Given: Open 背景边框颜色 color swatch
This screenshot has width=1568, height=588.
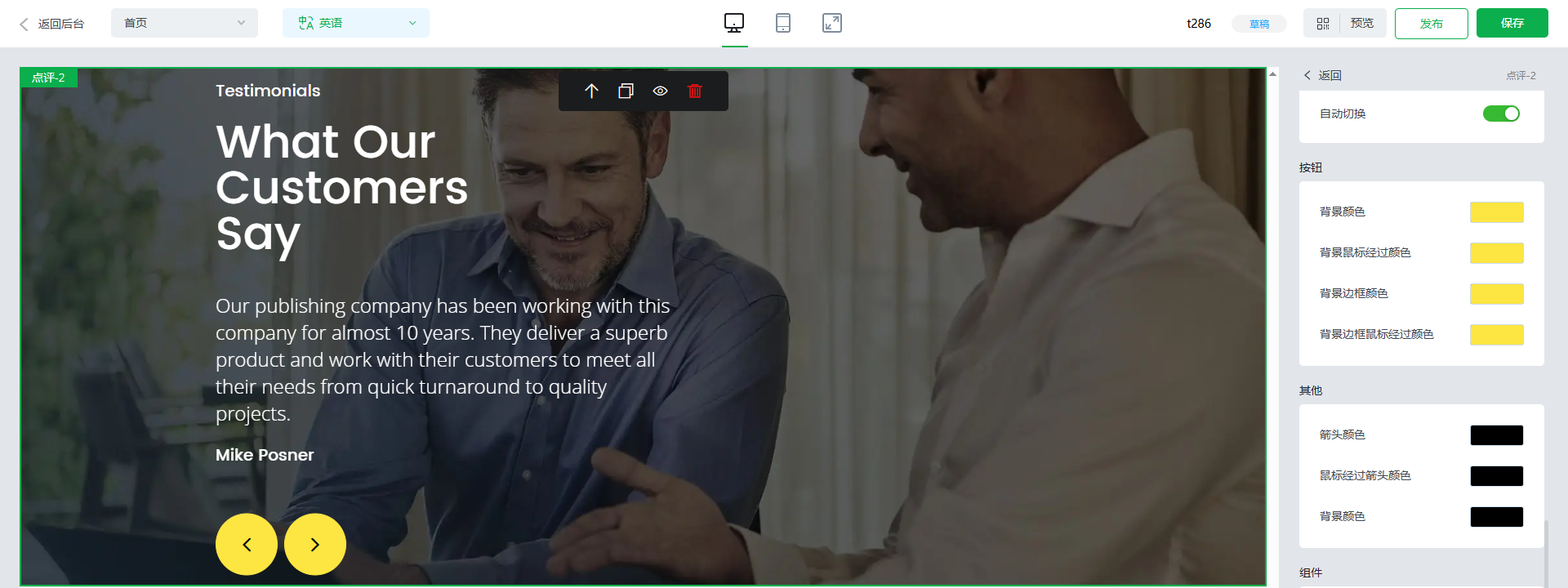Looking at the screenshot, I should [1497, 294].
